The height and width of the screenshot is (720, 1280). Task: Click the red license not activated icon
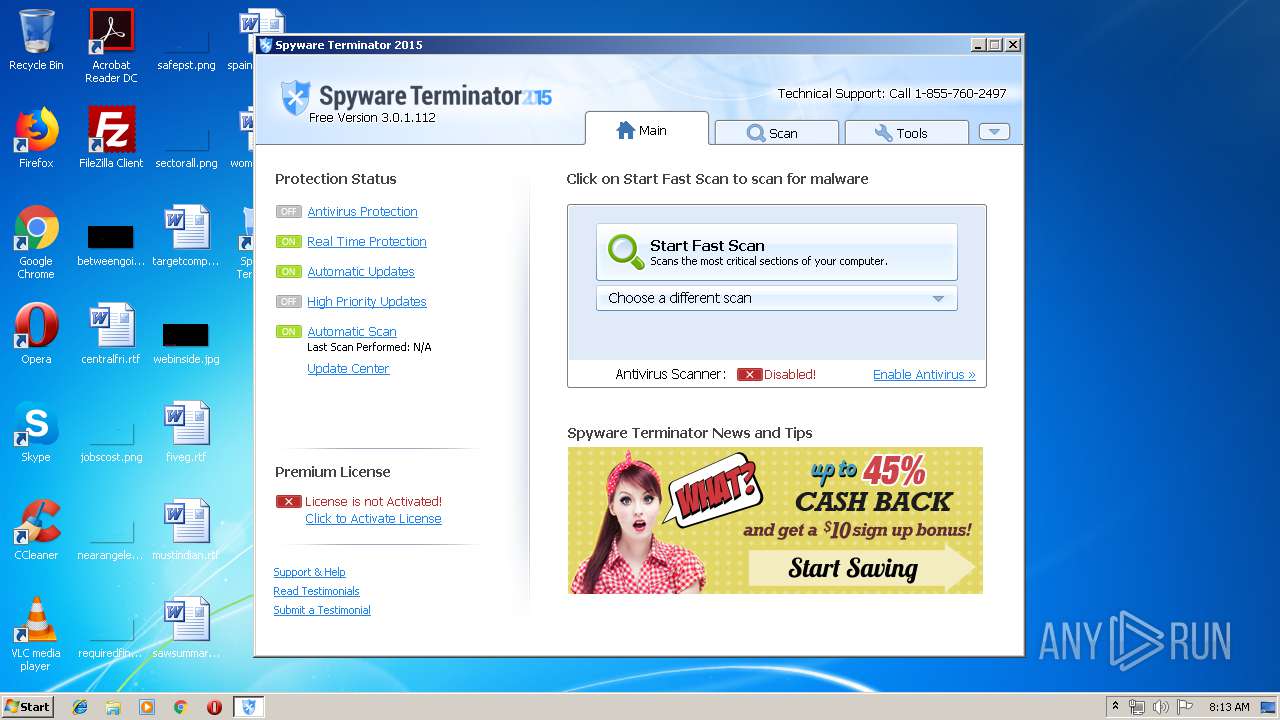pyautogui.click(x=289, y=501)
